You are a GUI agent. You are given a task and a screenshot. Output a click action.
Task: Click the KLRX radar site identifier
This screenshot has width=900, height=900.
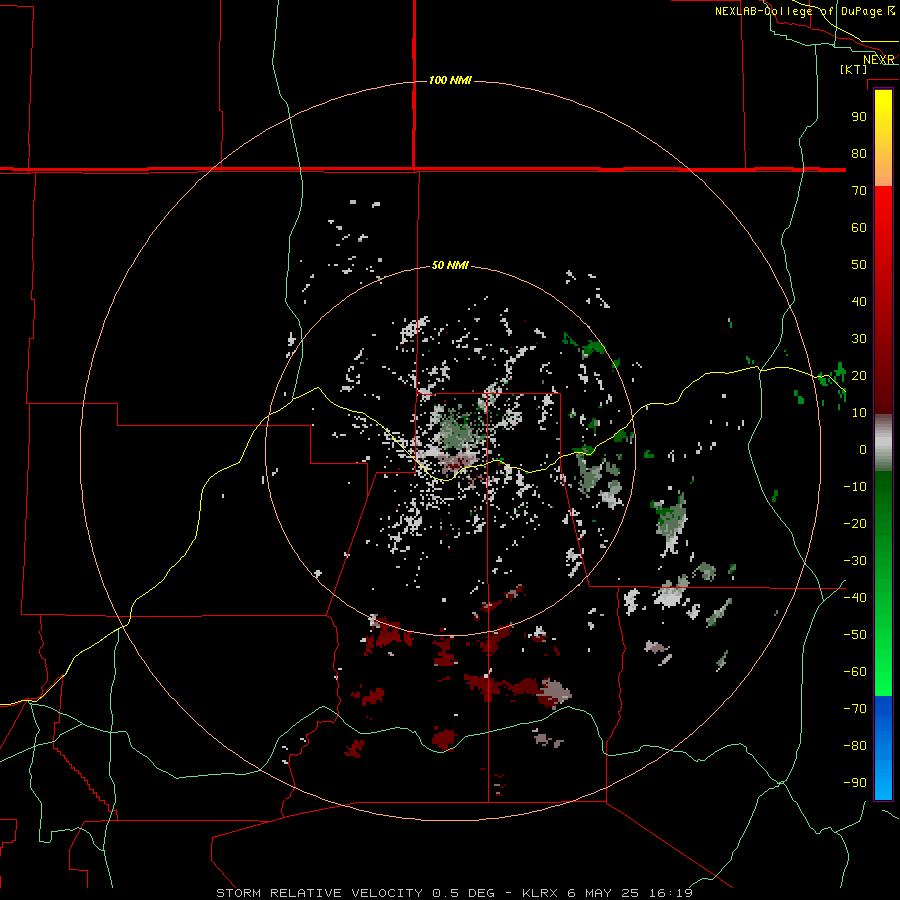(x=541, y=893)
